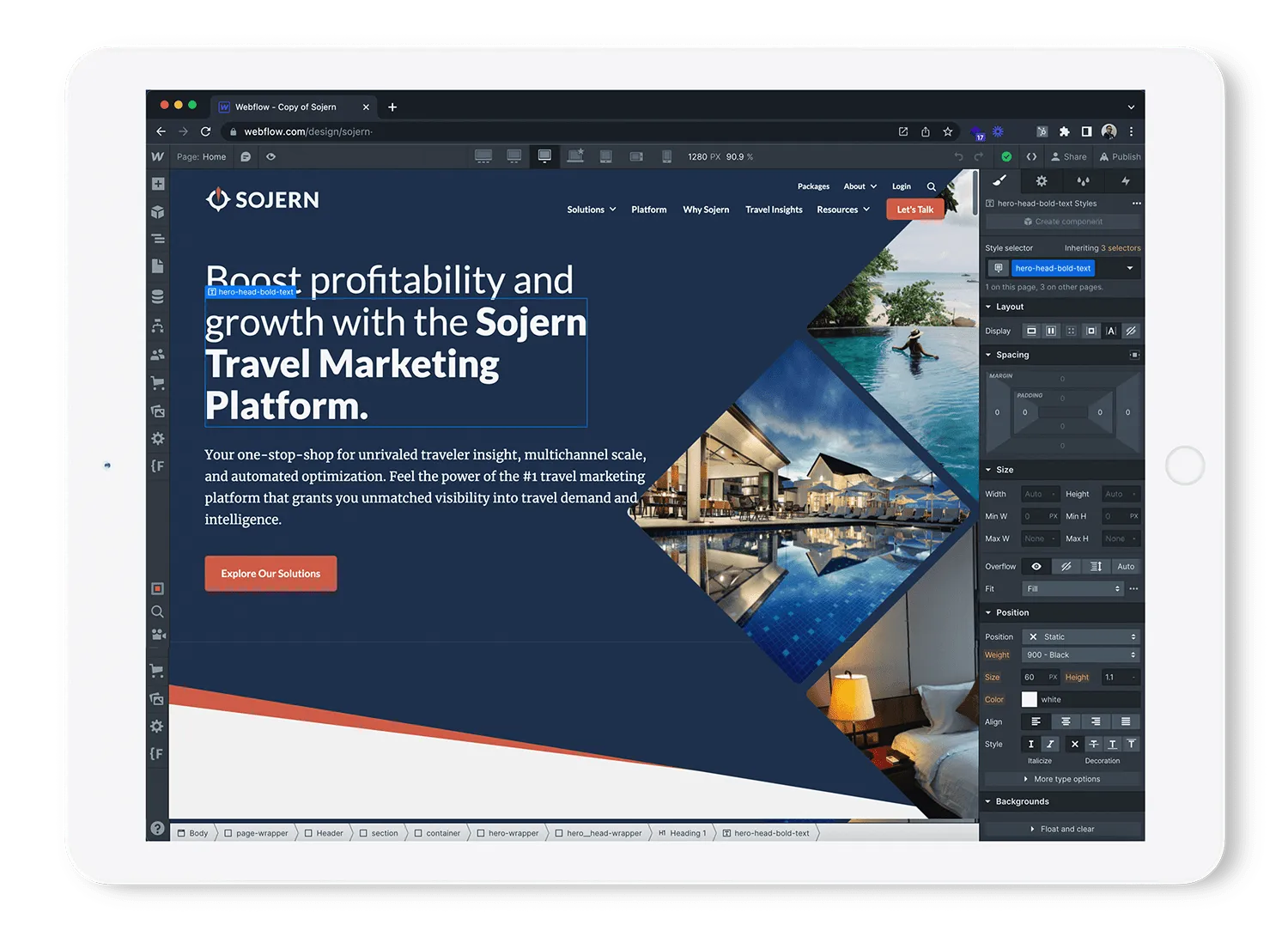Open the Logic flows panel
This screenshot has width=1288, height=931.
[158, 326]
